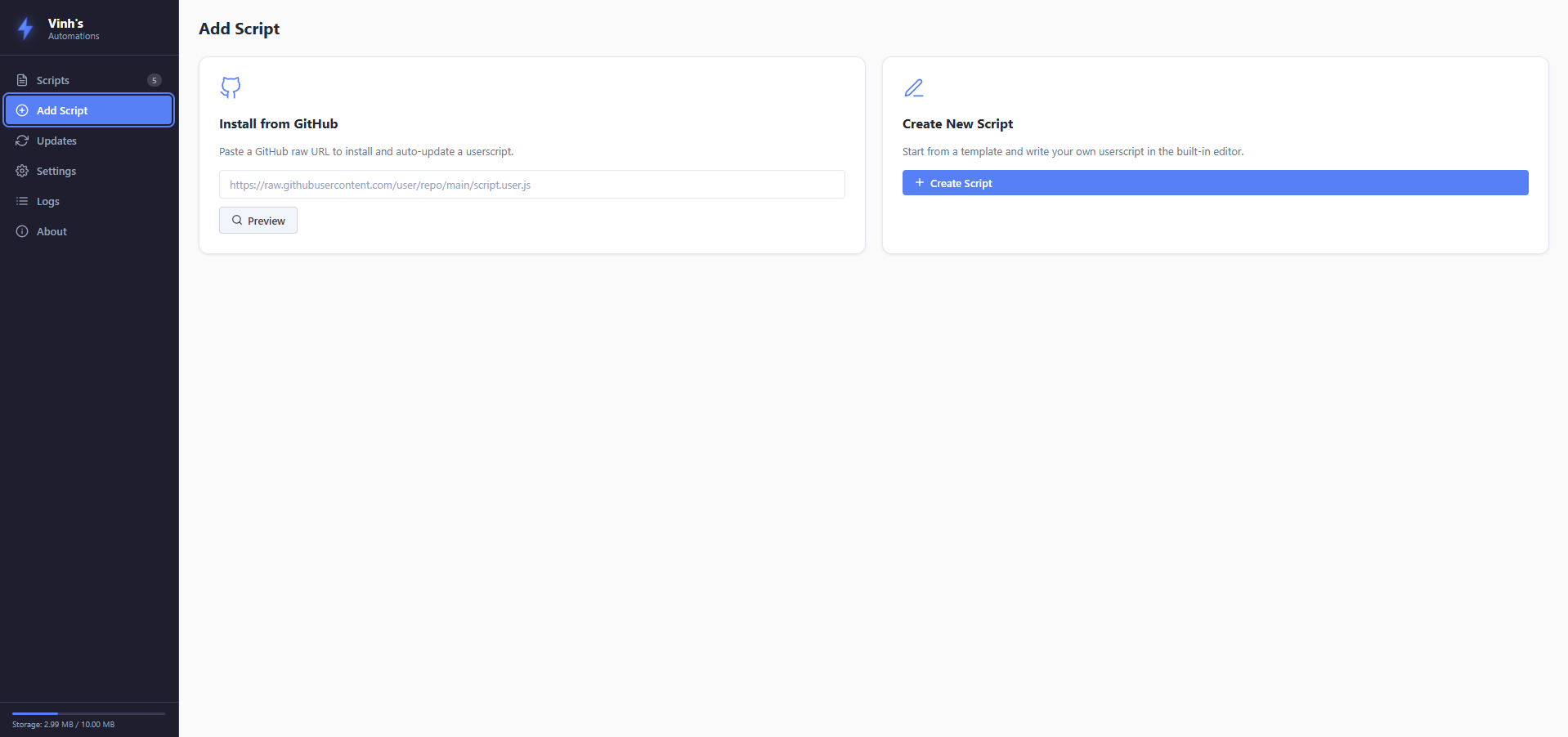Click the Vinh's Automations title

coord(74,29)
